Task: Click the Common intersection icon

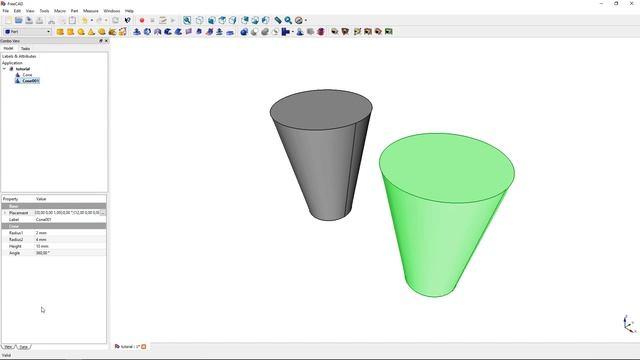Action: coord(276,31)
